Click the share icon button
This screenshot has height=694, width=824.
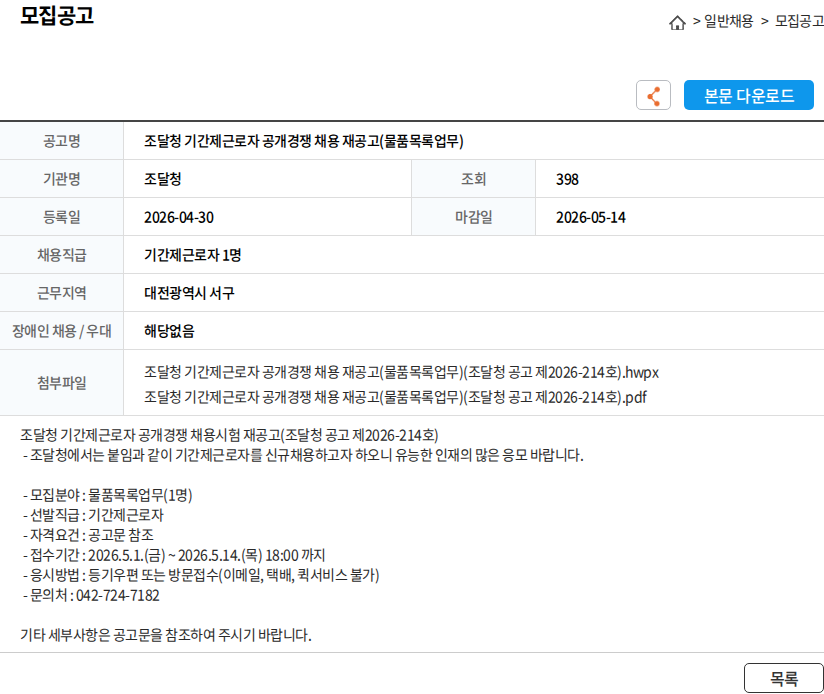click(653, 96)
